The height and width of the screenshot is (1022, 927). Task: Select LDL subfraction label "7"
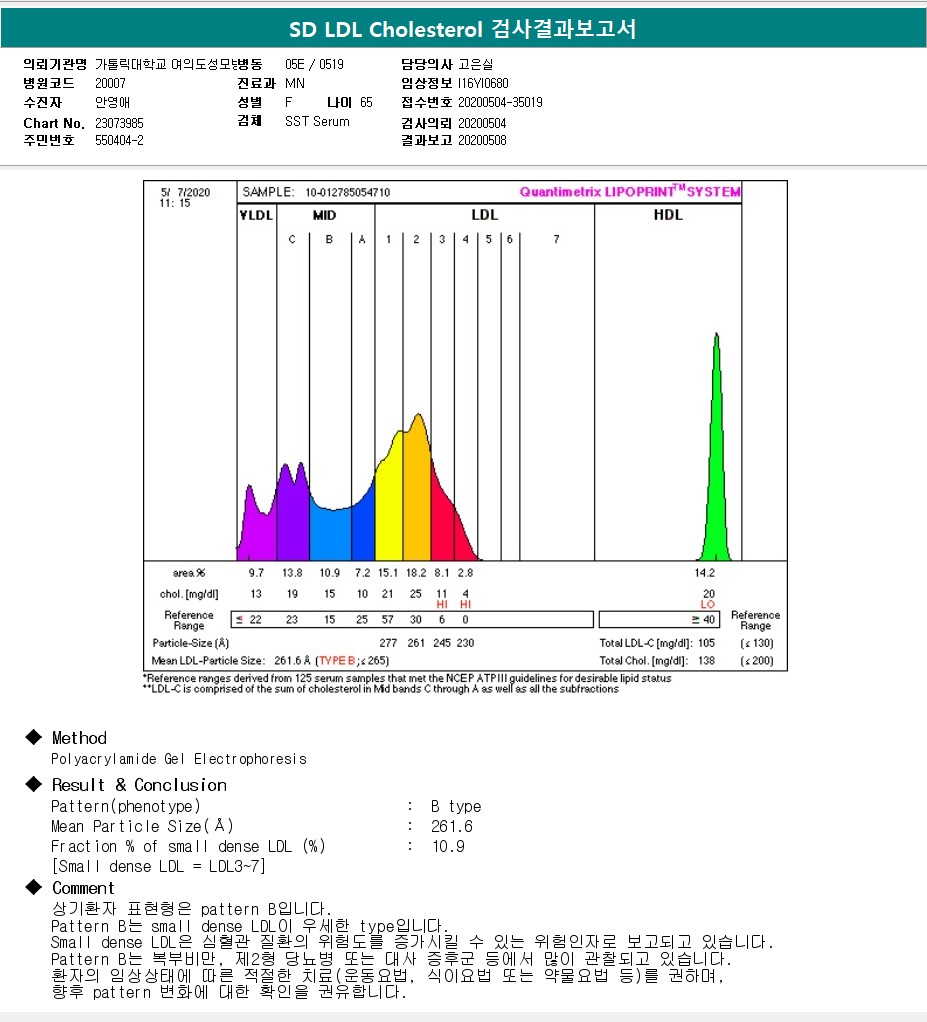556,239
